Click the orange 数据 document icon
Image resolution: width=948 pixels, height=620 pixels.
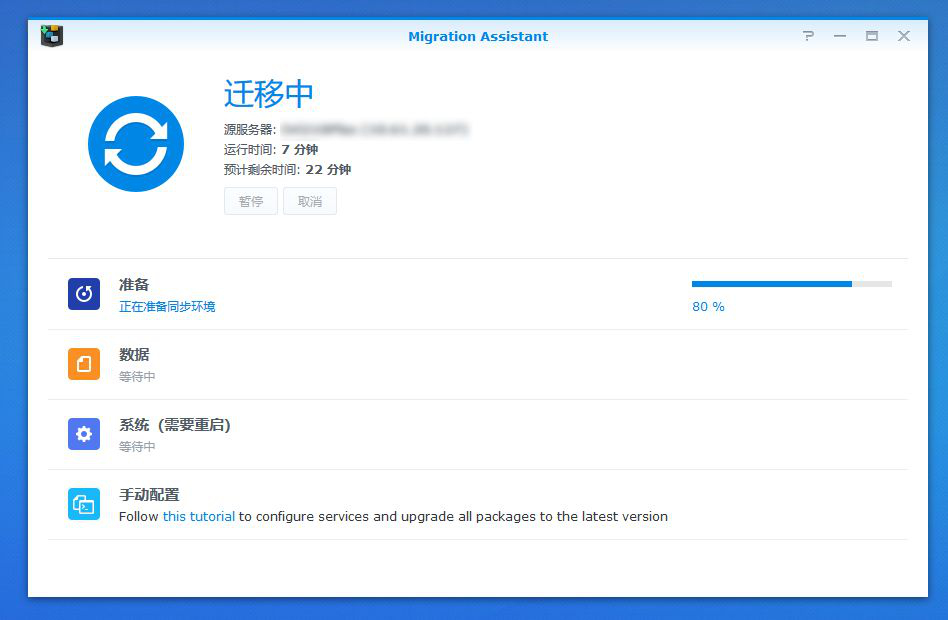83,364
